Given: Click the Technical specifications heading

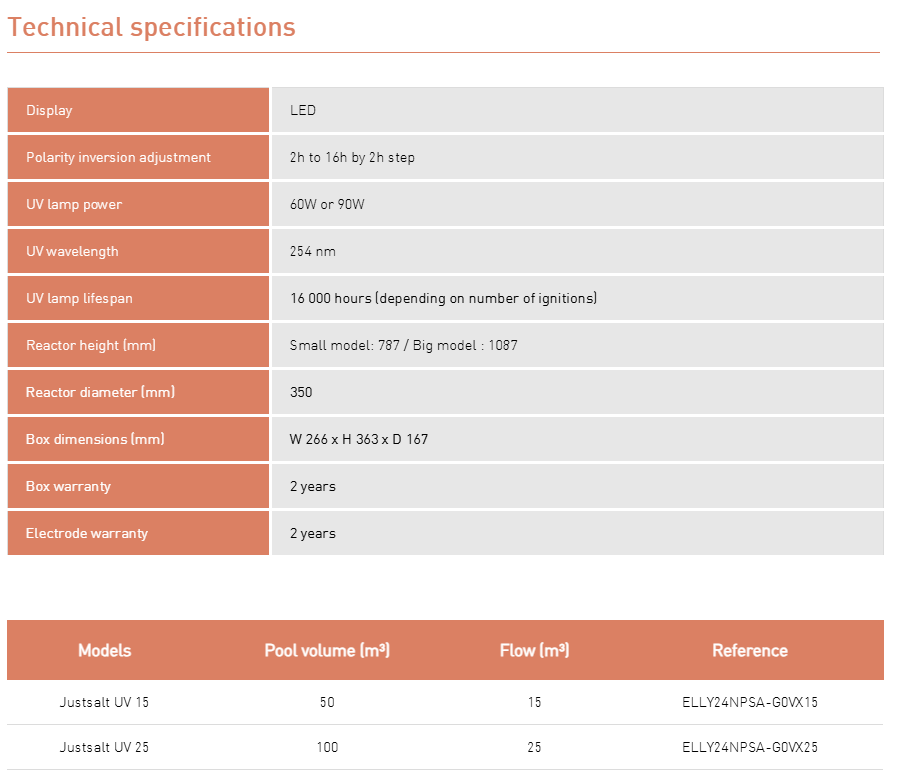Looking at the screenshot, I should click(x=152, y=27).
